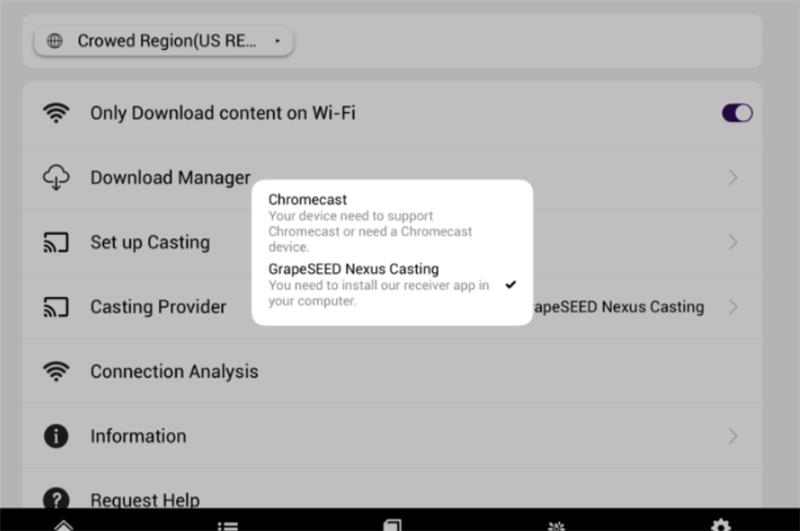Click the globe icon in region selector

coord(55,41)
